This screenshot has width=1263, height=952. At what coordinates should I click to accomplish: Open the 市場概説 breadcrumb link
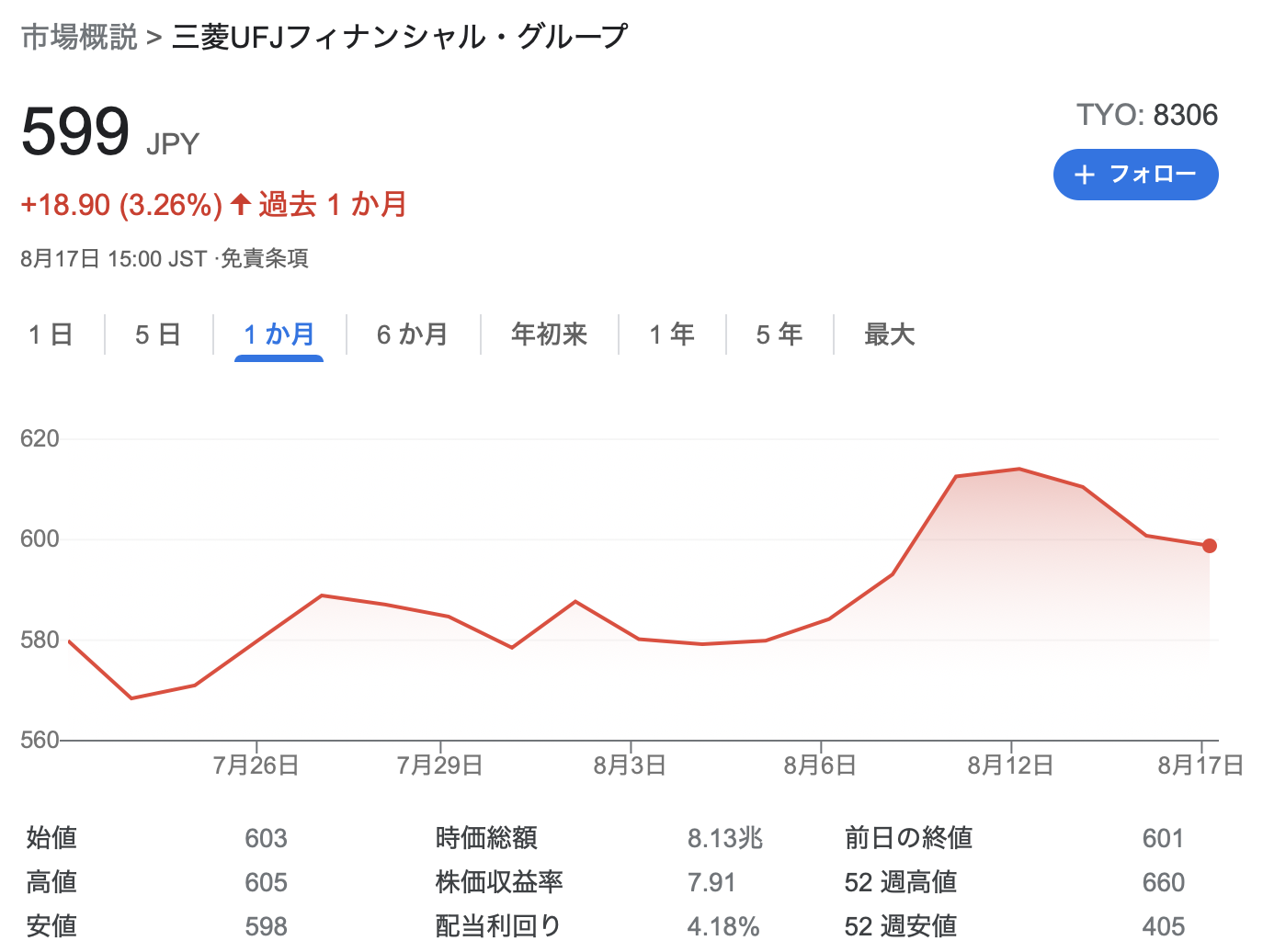79,37
